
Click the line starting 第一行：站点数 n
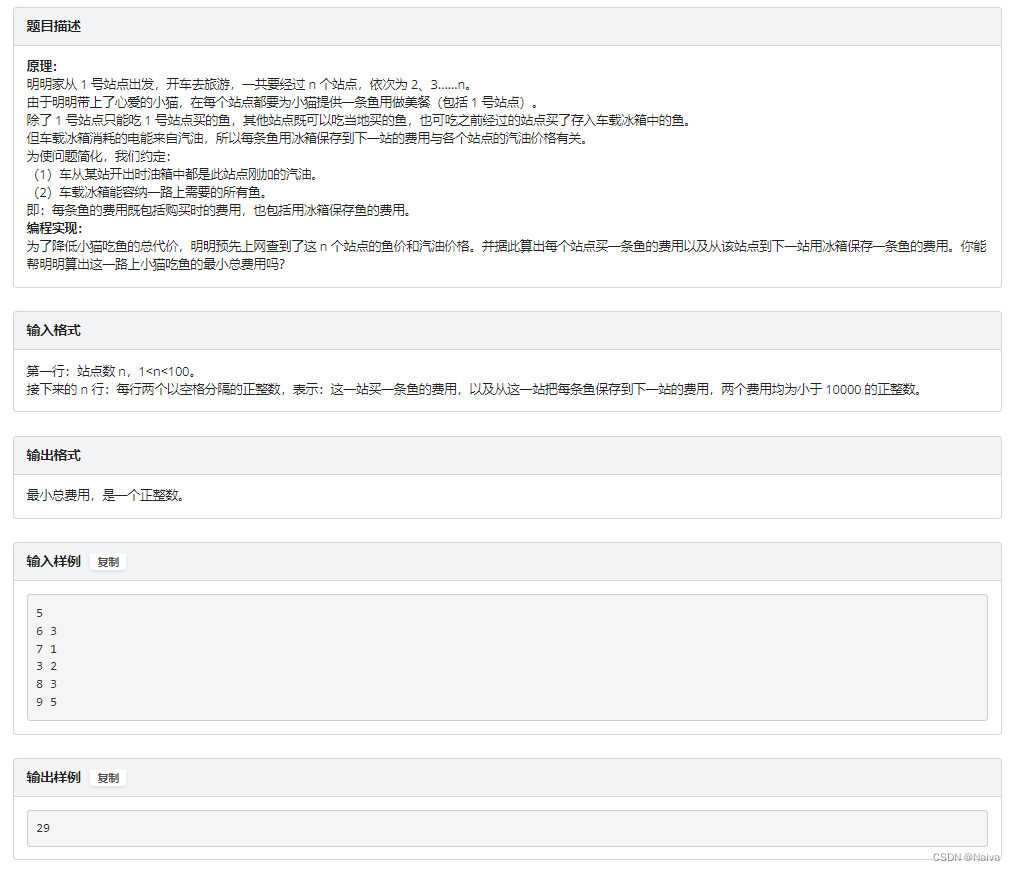(x=111, y=371)
